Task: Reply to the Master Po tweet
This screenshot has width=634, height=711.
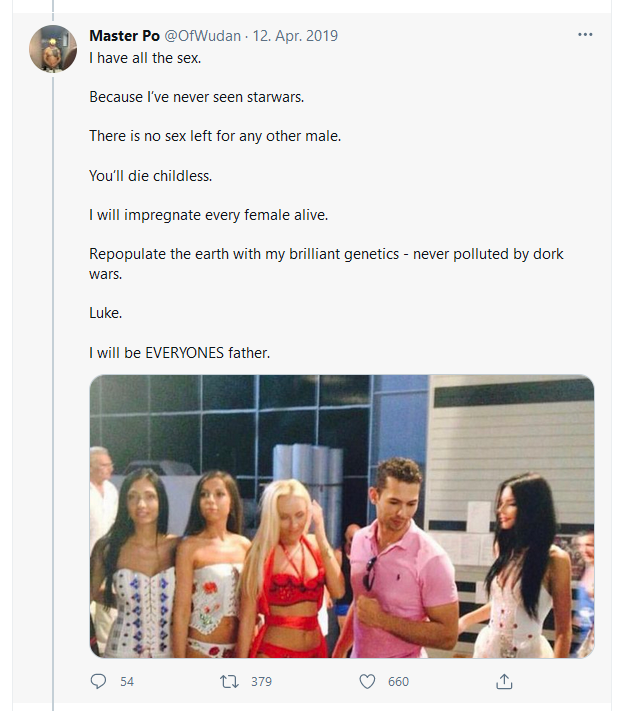Action: pyautogui.click(x=98, y=681)
